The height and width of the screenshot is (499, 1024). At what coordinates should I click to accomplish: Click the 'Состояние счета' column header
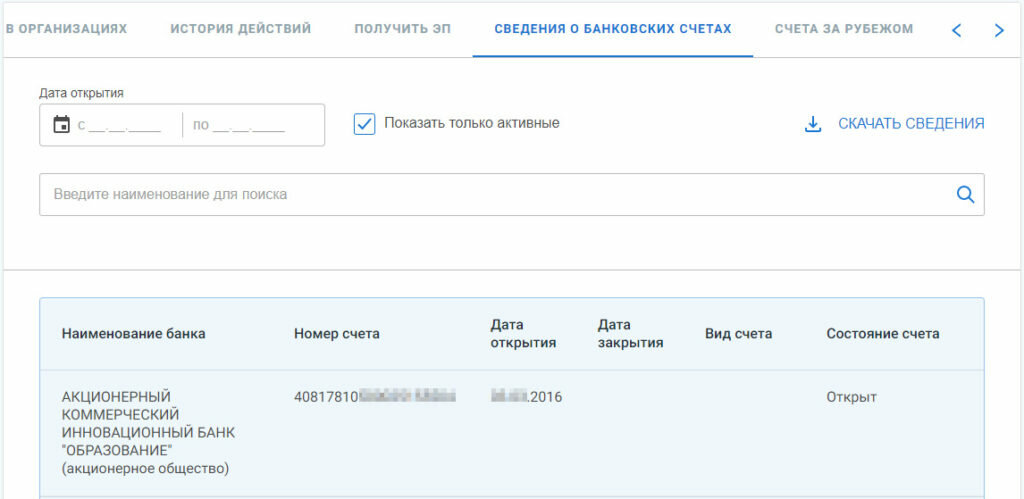pyautogui.click(x=882, y=334)
